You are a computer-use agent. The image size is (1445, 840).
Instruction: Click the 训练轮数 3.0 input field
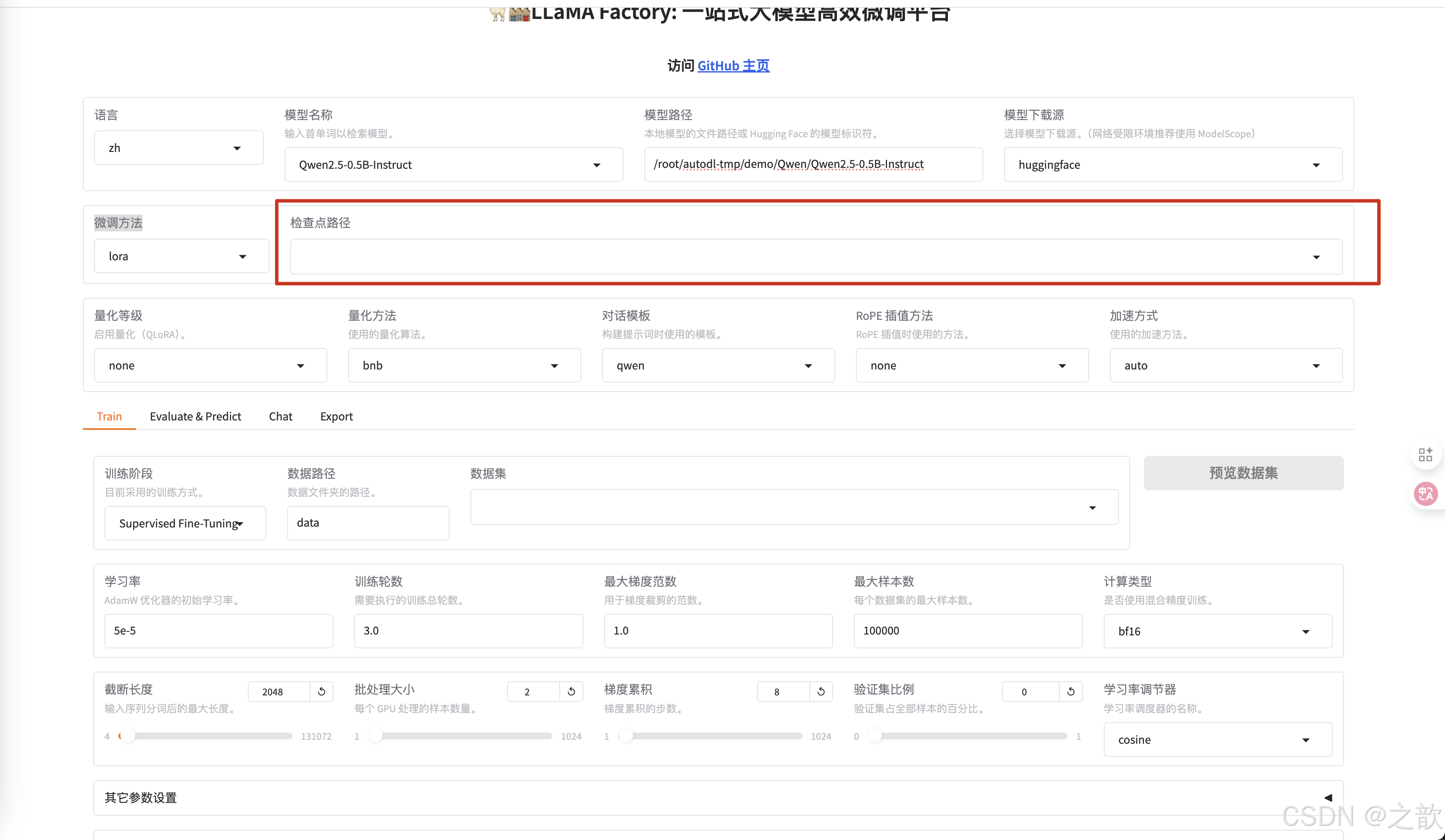[469, 631]
